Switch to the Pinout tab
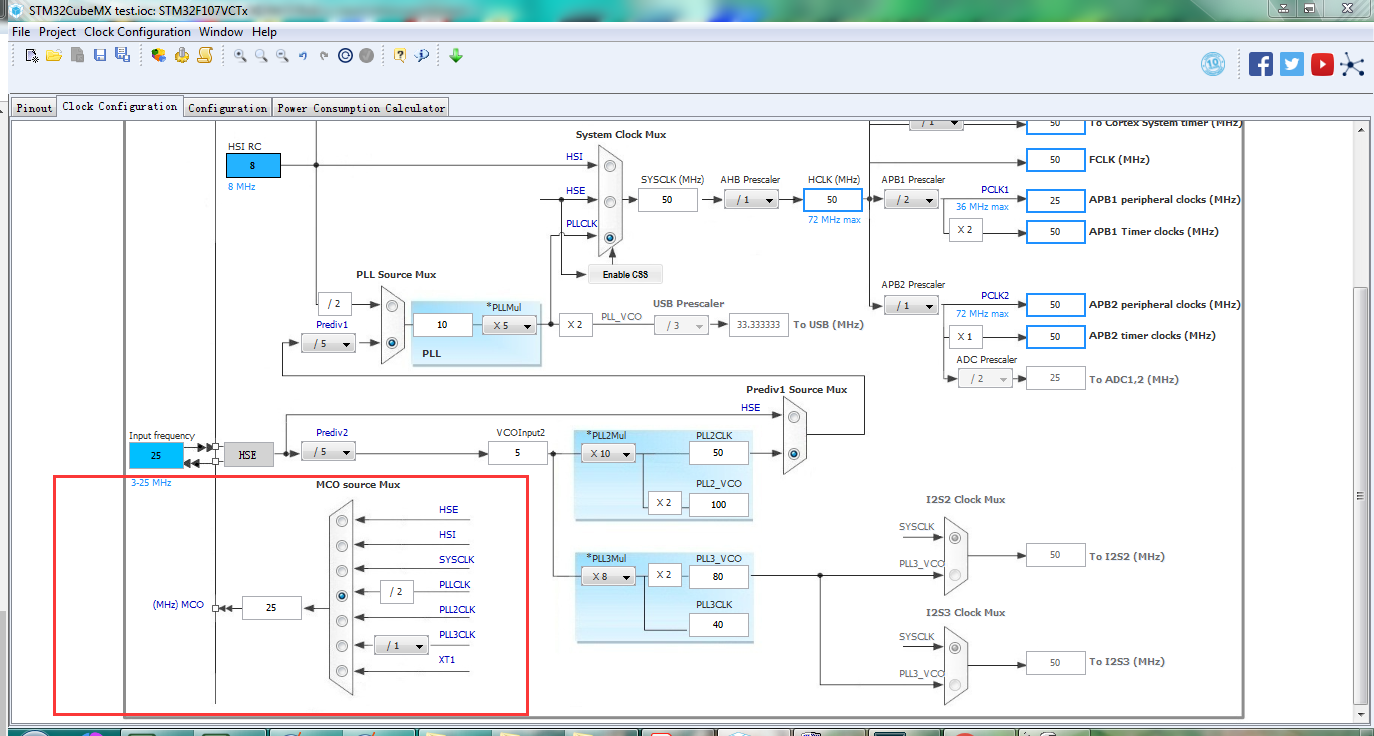The width and height of the screenshot is (1374, 736). click(34, 106)
